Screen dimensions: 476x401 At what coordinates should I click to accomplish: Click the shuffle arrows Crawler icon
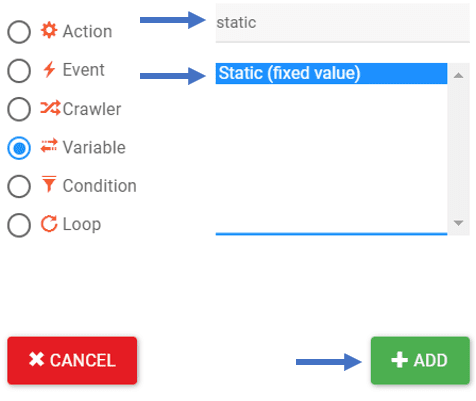click(50, 108)
